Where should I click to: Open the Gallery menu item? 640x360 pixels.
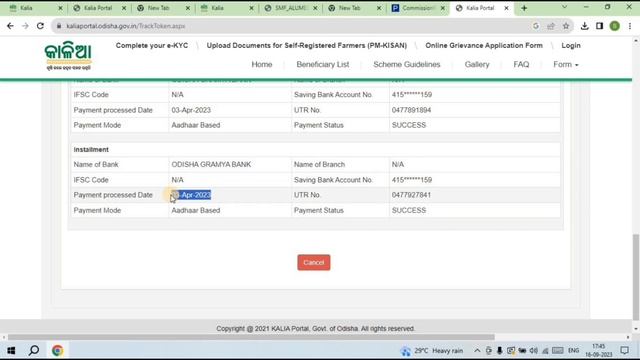click(x=477, y=64)
